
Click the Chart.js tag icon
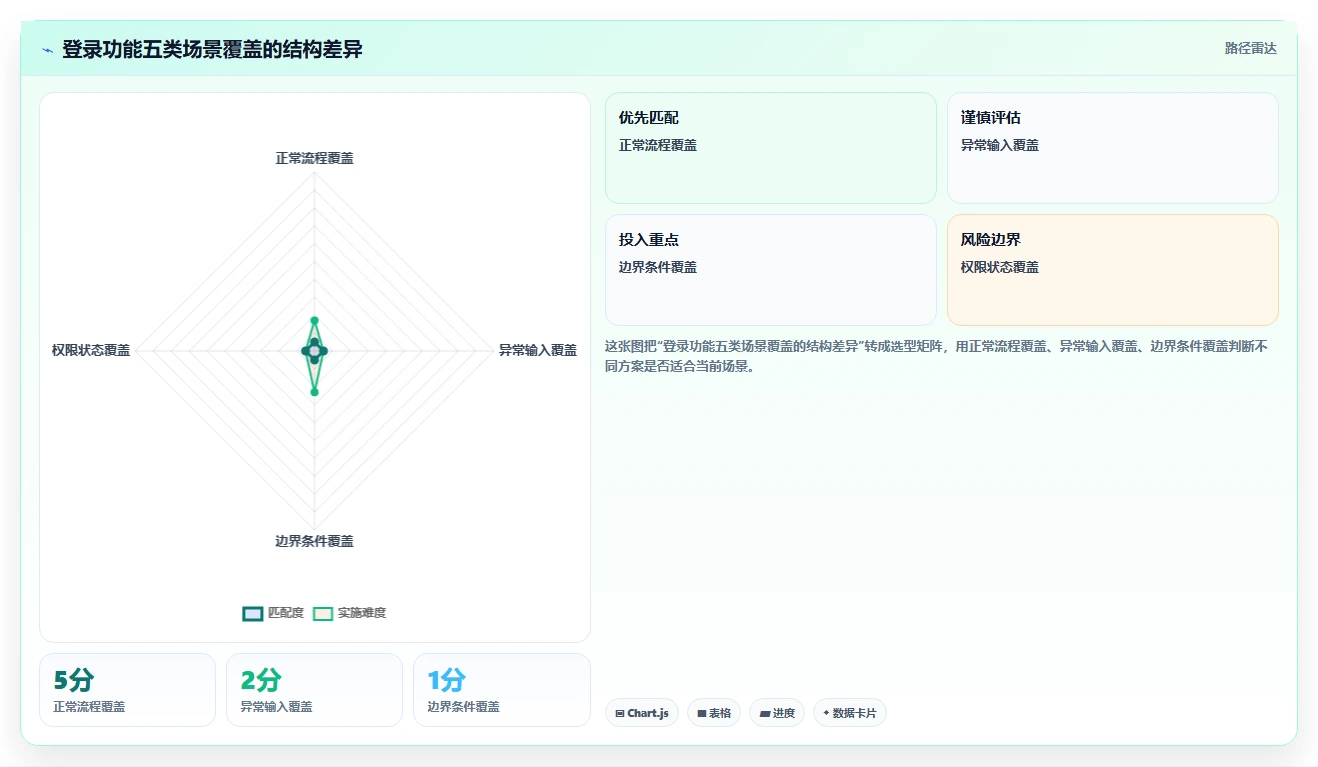tap(620, 714)
